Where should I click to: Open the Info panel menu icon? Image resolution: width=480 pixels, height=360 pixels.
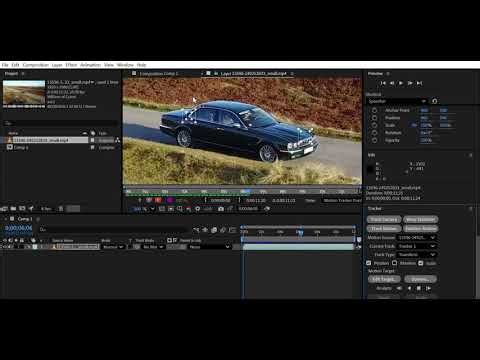471,155
